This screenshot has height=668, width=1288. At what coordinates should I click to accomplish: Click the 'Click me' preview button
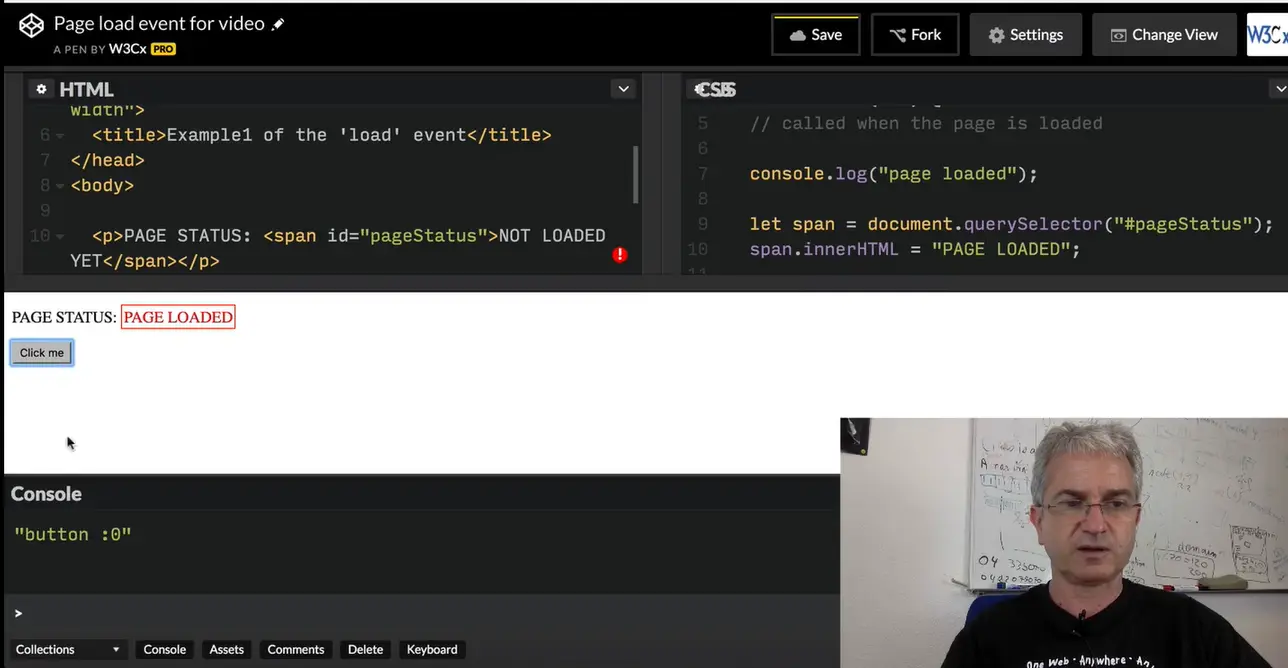pyautogui.click(x=42, y=353)
